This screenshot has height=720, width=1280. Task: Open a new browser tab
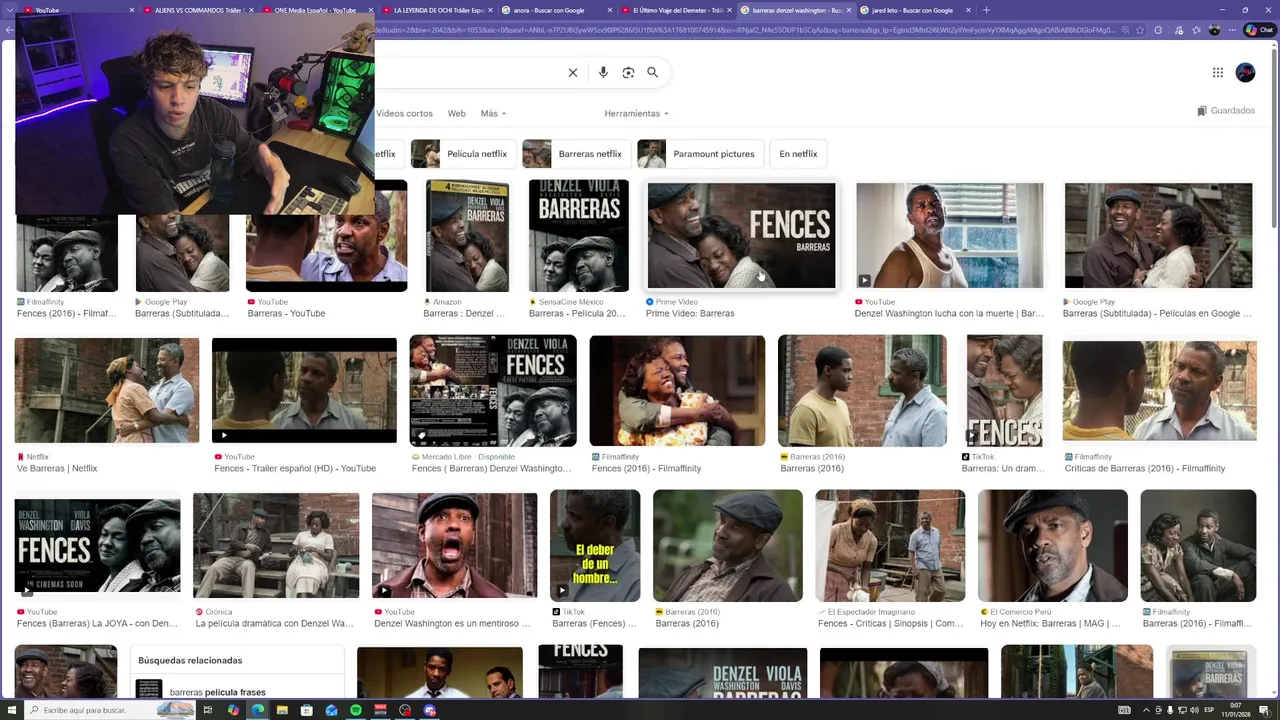[x=986, y=10]
